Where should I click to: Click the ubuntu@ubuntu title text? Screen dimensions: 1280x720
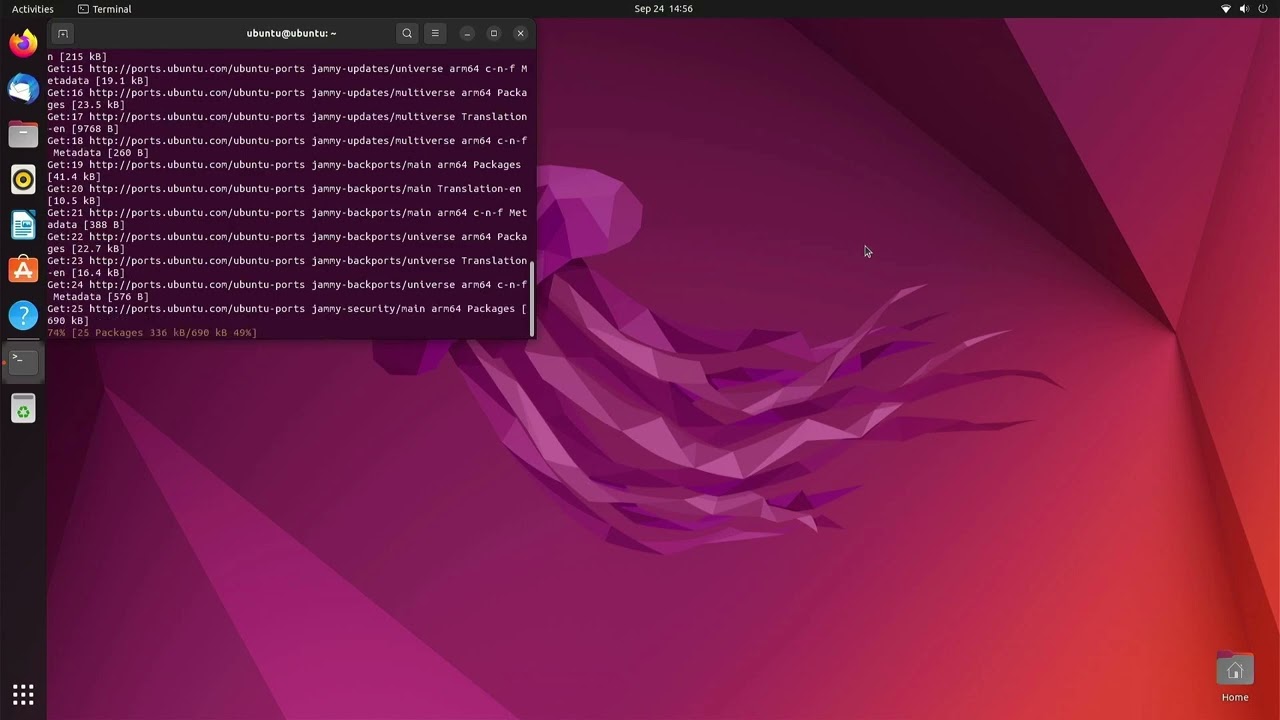point(291,33)
